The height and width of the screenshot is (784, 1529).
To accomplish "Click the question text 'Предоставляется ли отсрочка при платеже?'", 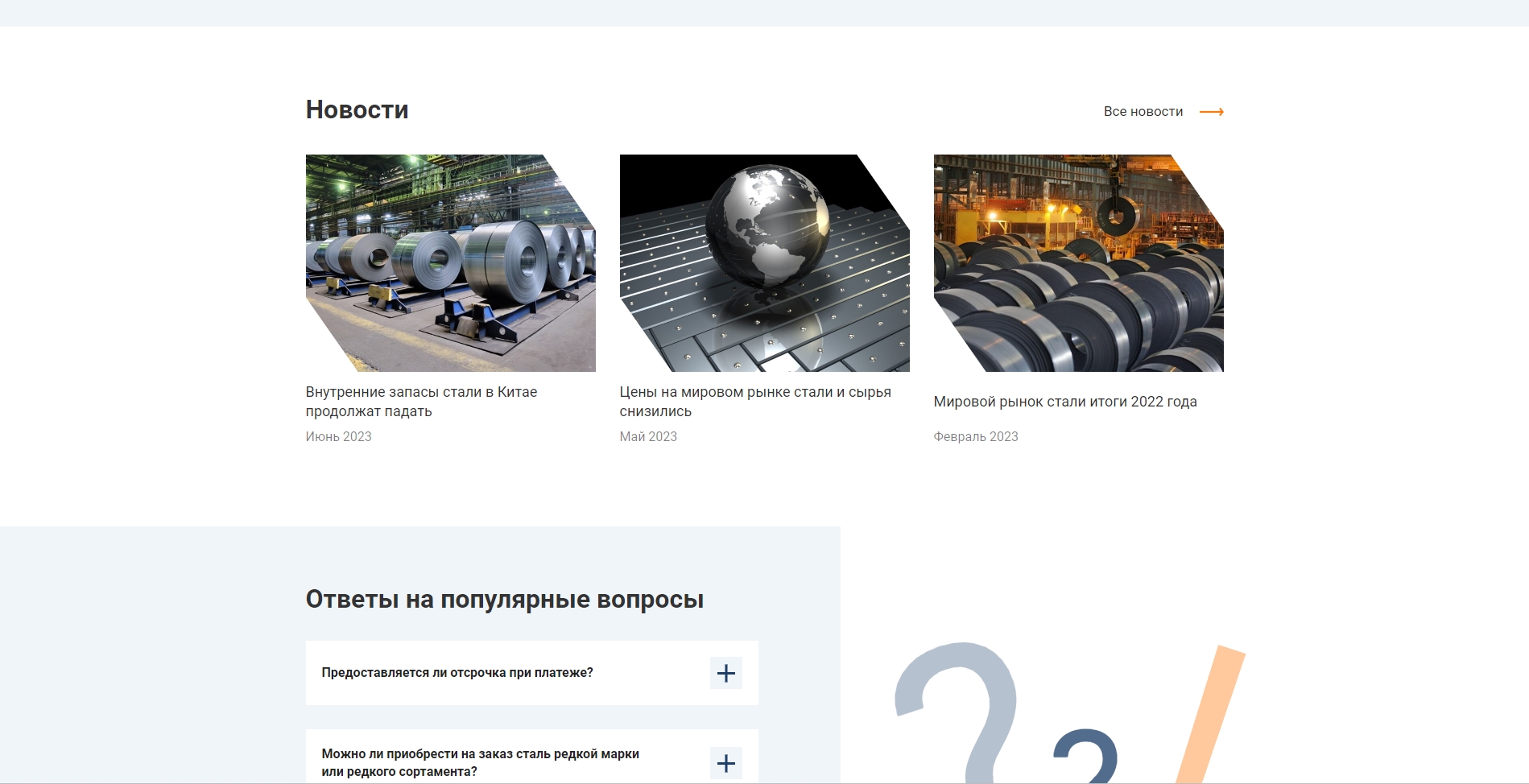I will [457, 673].
